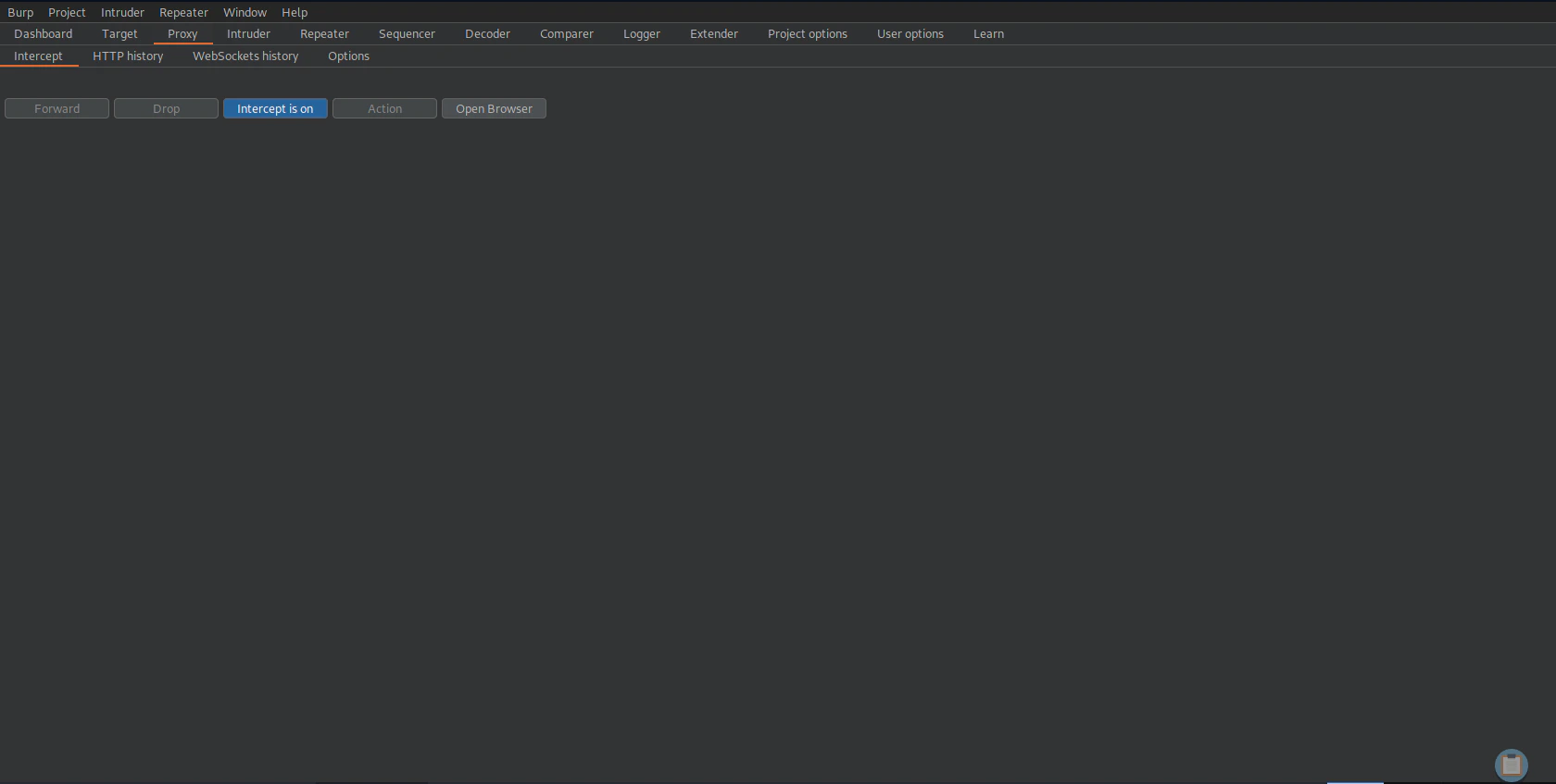Click the Drop button

coord(166,108)
